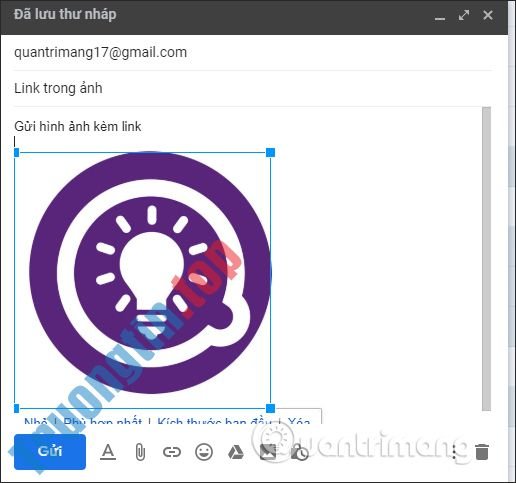Insert a link using the chain icon
Viewport: 516px width, 483px height.
pos(172,452)
